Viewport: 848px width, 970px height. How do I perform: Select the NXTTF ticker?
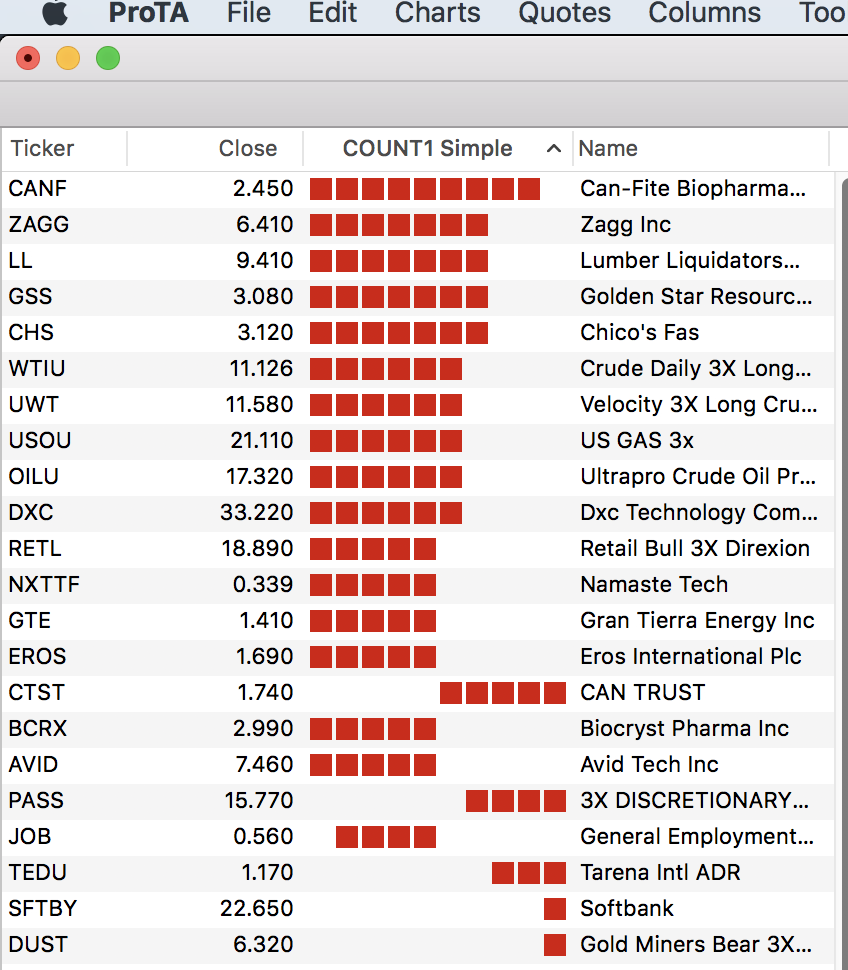(44, 585)
